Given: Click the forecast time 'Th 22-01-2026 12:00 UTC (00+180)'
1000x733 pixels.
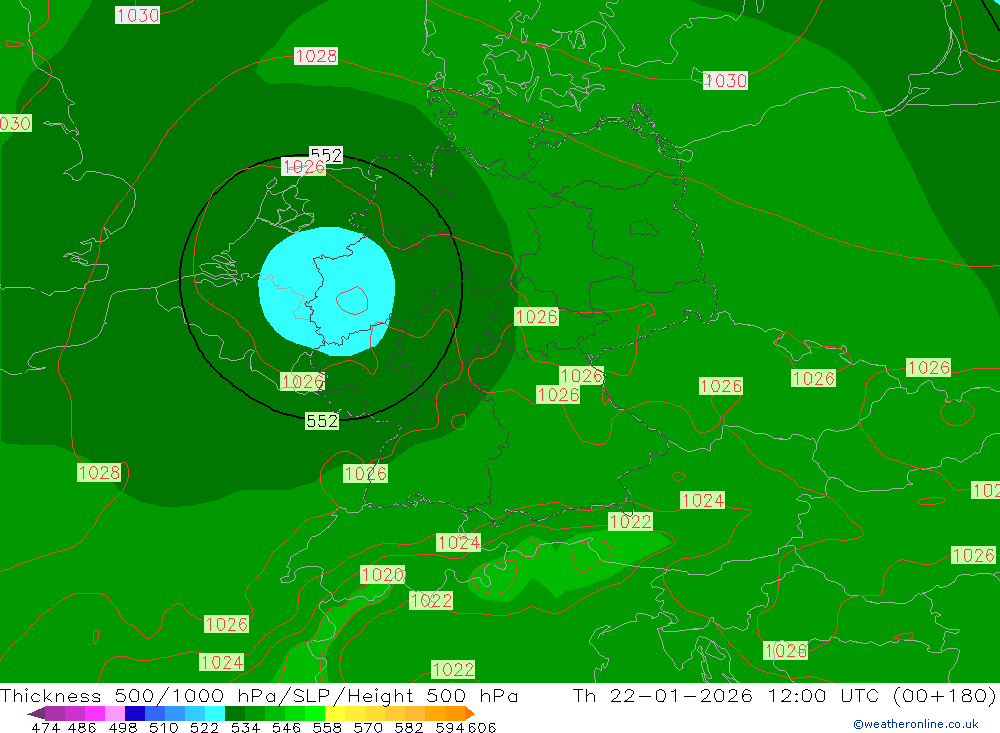Looking at the screenshot, I should 784,695.
